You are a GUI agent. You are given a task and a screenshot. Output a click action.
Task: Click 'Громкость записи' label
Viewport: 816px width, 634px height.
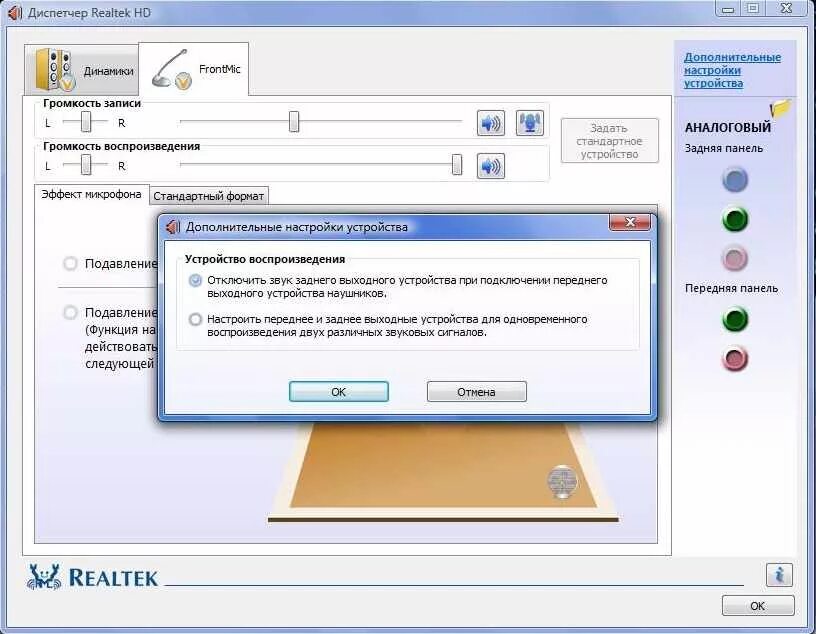pos(92,103)
